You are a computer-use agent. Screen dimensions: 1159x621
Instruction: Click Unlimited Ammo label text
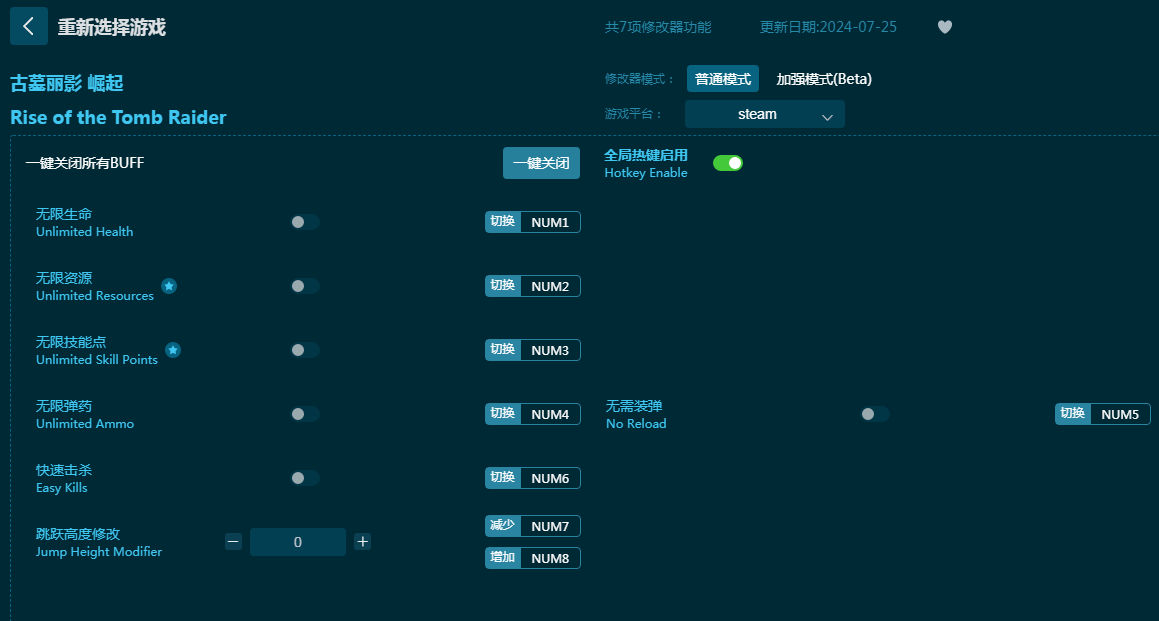pos(85,424)
